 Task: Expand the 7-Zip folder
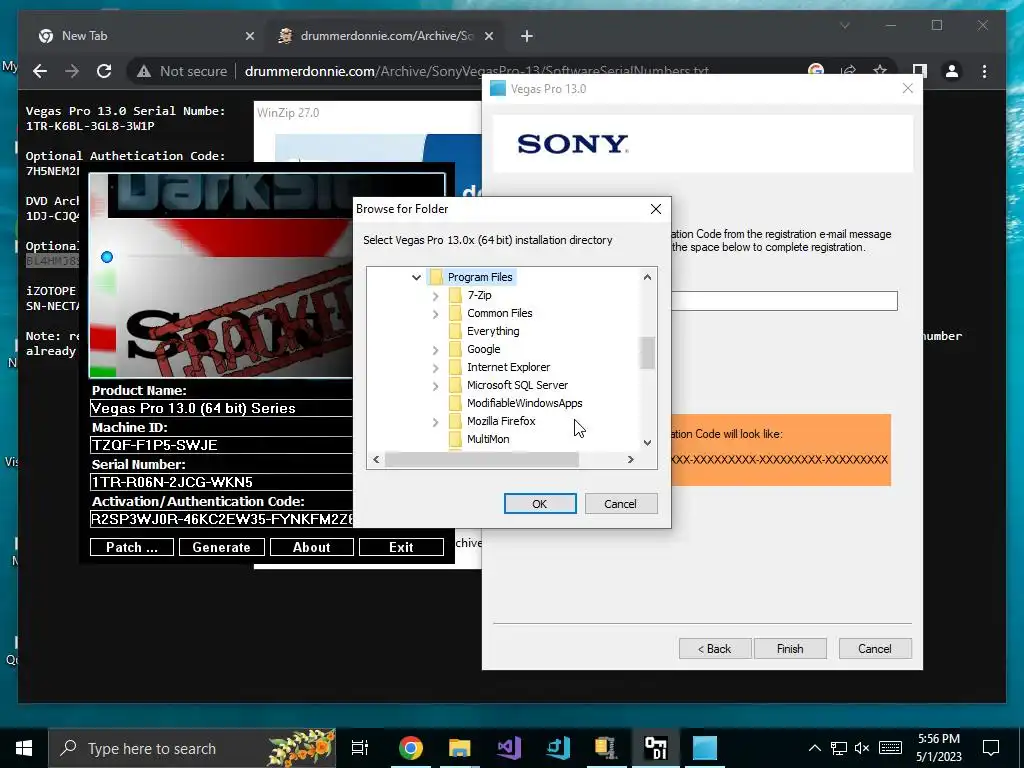pos(436,296)
